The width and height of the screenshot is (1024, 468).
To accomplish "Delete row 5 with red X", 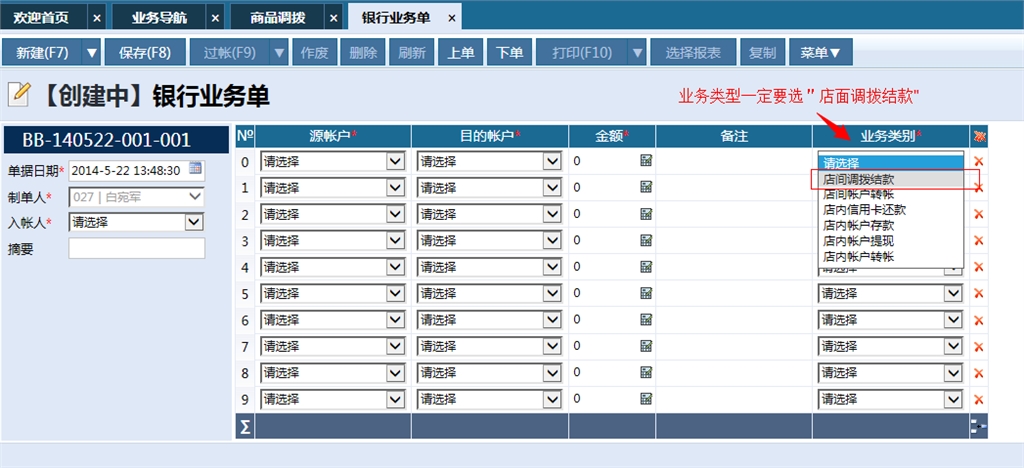I will coord(978,294).
